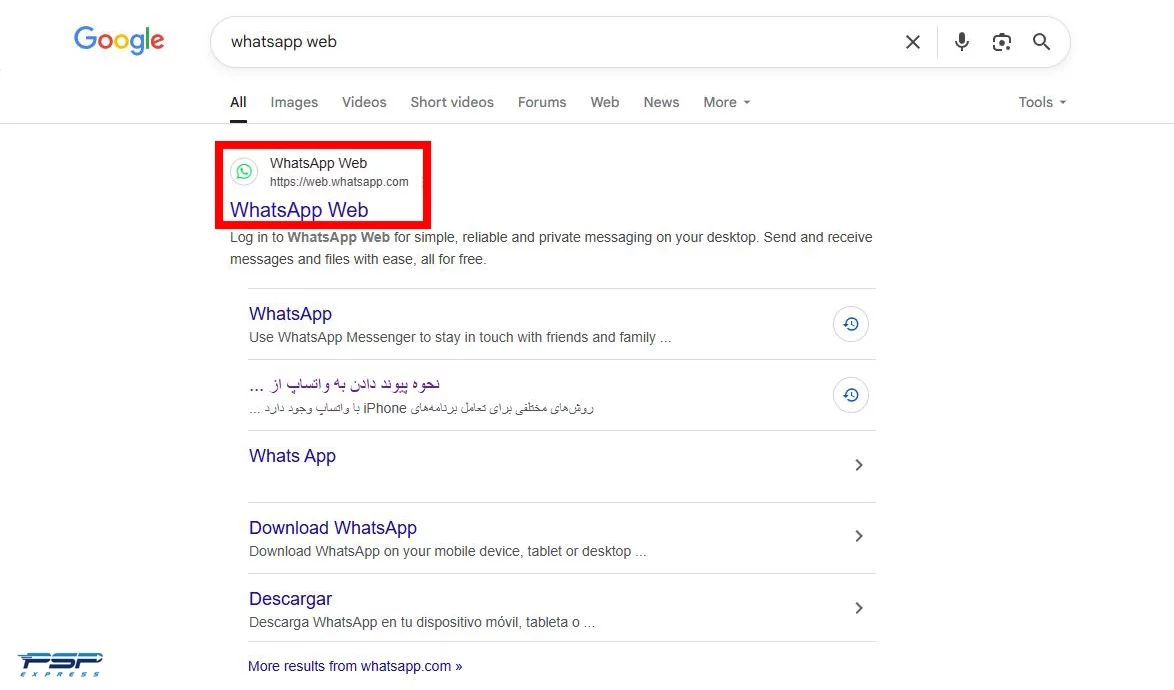1174x690 pixels.
Task: Open the Google logo homepage link
Action: [x=119, y=40]
